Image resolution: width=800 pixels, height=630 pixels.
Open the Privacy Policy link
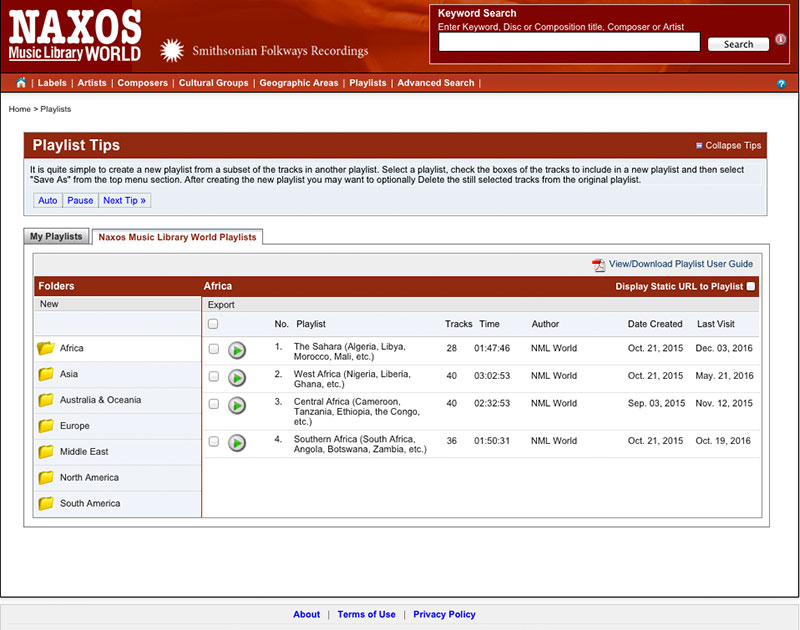tap(444, 614)
